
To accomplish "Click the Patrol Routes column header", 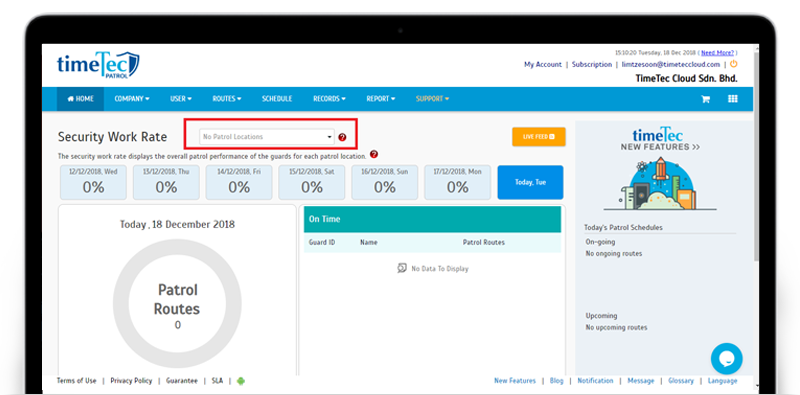I will 484,242.
